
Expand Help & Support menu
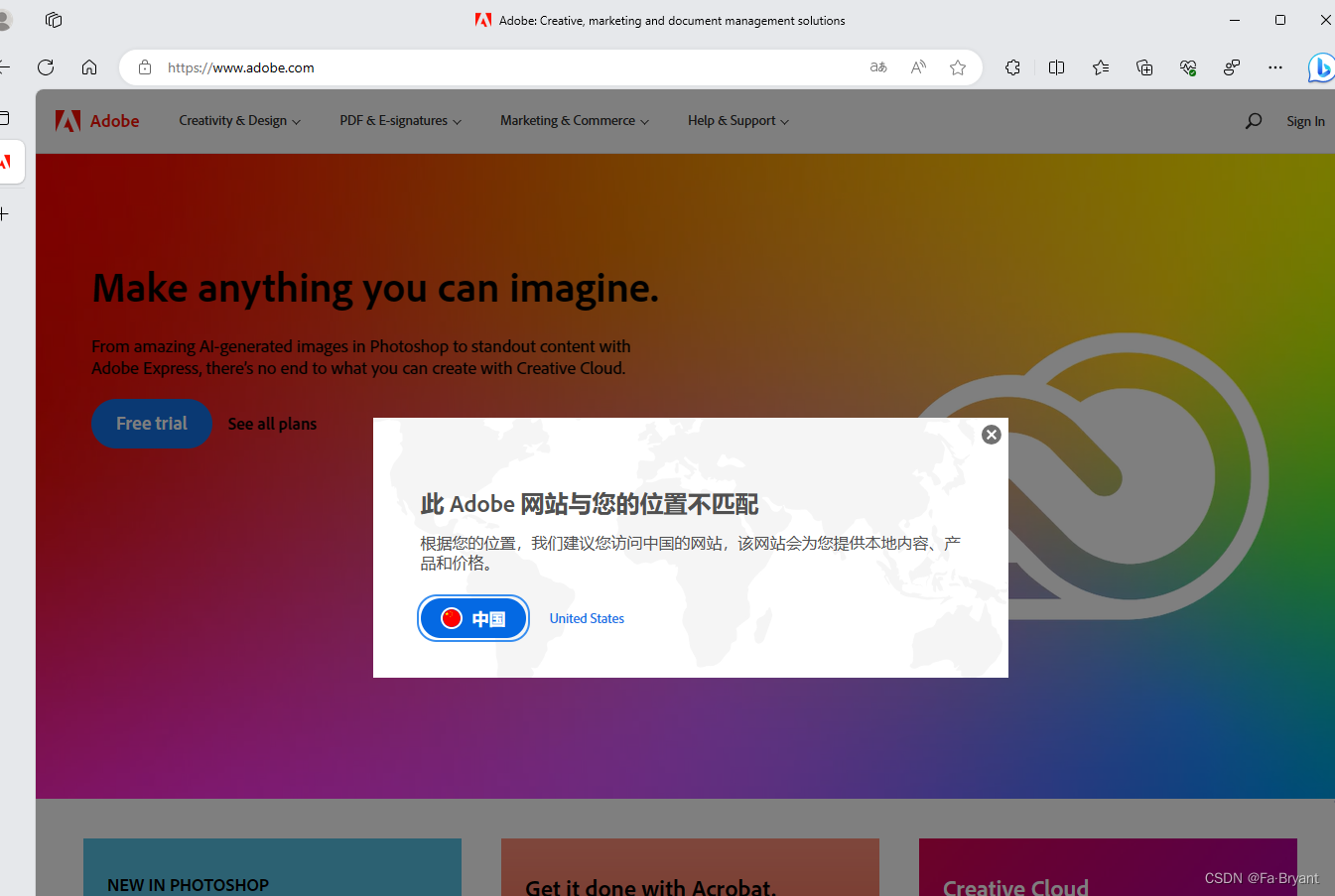[x=737, y=121]
